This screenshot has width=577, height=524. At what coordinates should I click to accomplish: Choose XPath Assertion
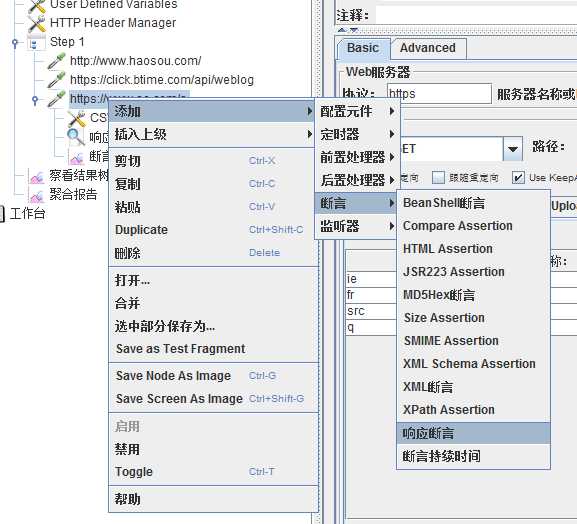point(474,410)
